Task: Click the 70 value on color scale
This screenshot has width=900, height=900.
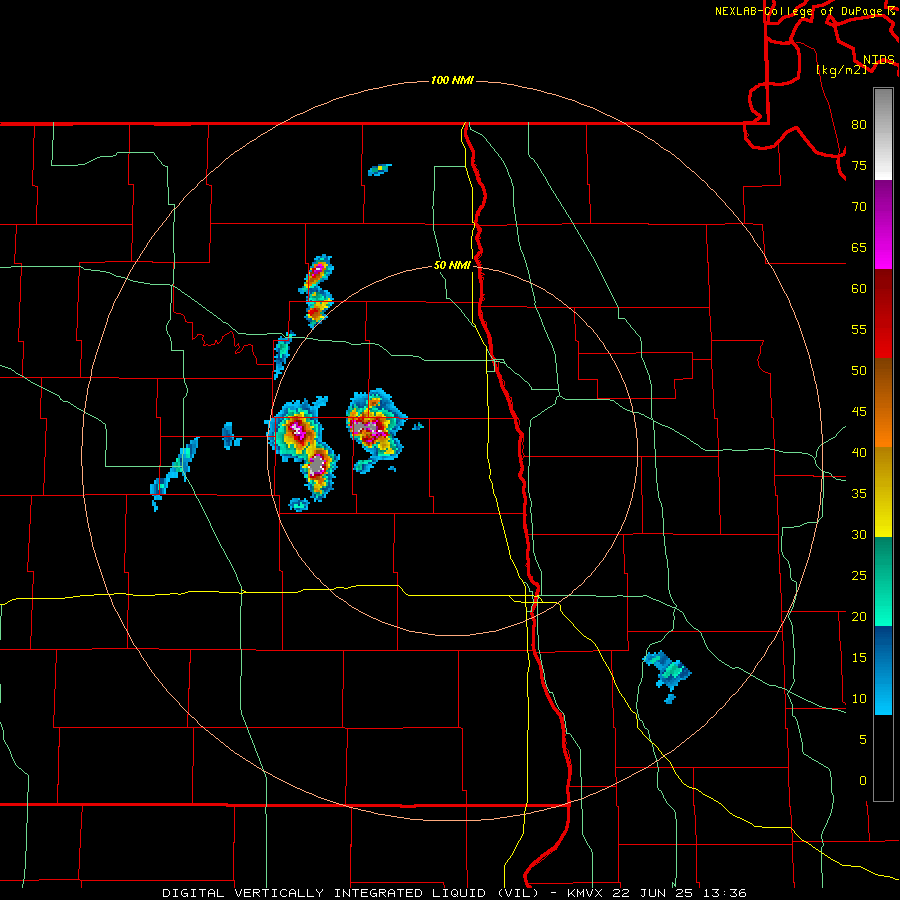Action: [859, 207]
